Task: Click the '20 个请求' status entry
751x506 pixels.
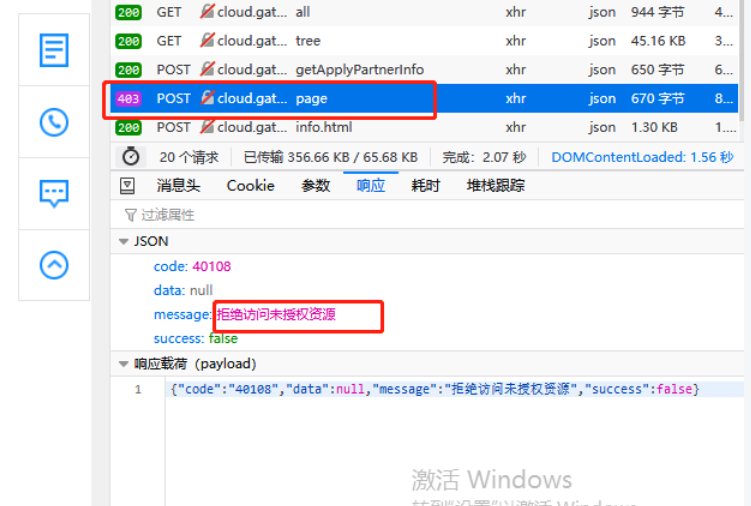Action: pos(189,157)
